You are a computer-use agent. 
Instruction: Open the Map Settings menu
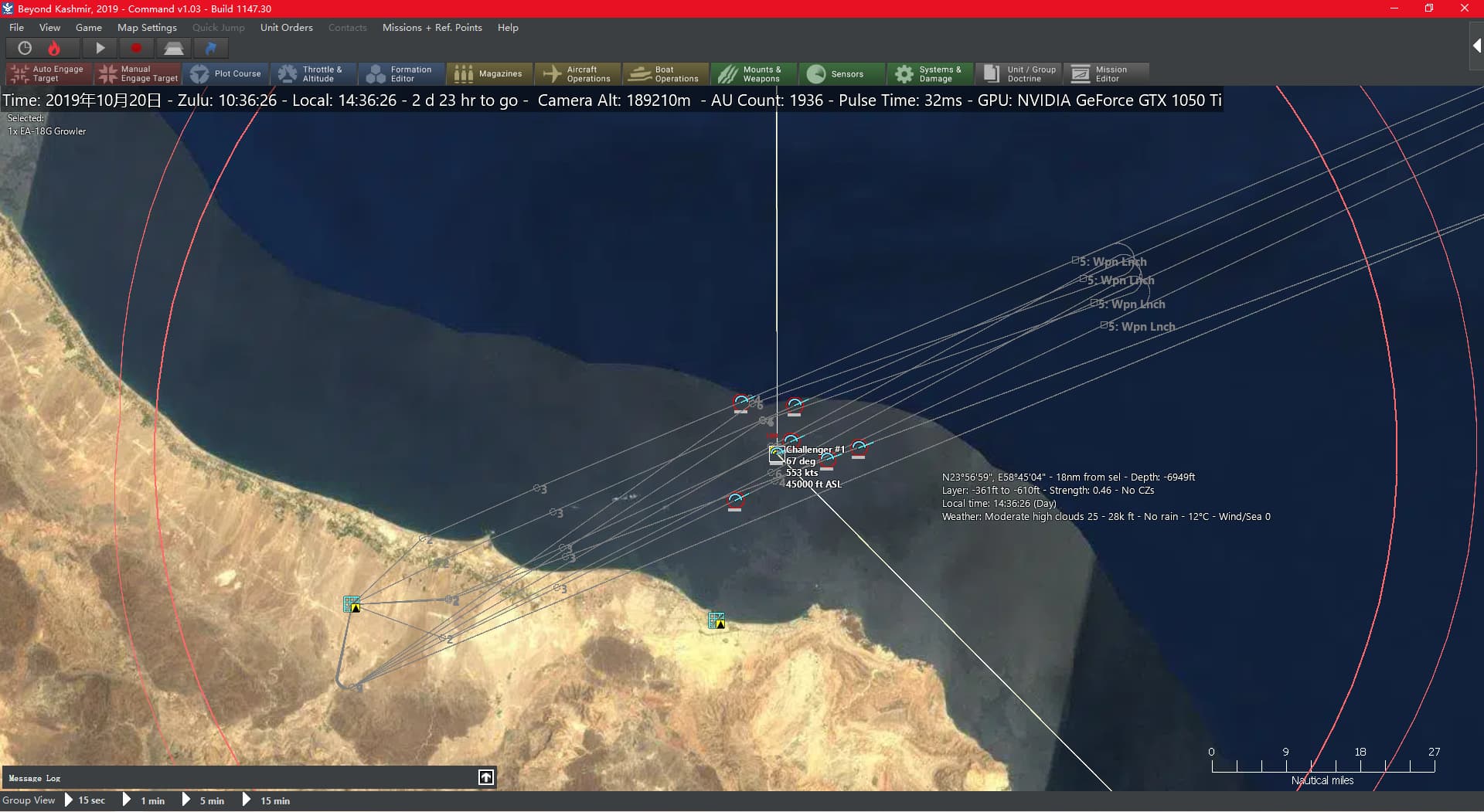[x=147, y=28]
